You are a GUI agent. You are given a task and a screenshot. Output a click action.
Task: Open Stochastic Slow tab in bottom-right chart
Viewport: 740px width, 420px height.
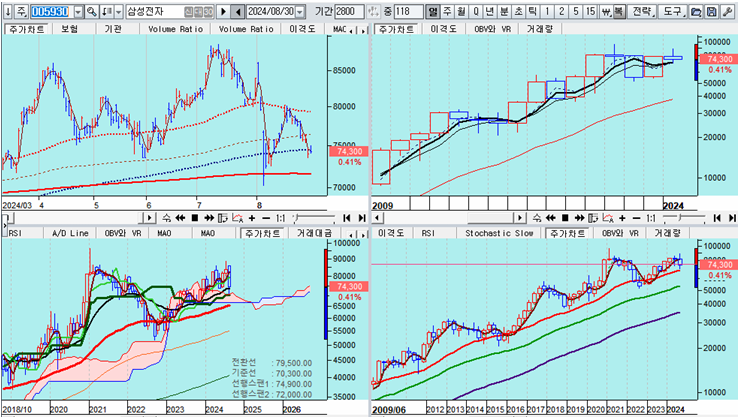click(x=499, y=233)
